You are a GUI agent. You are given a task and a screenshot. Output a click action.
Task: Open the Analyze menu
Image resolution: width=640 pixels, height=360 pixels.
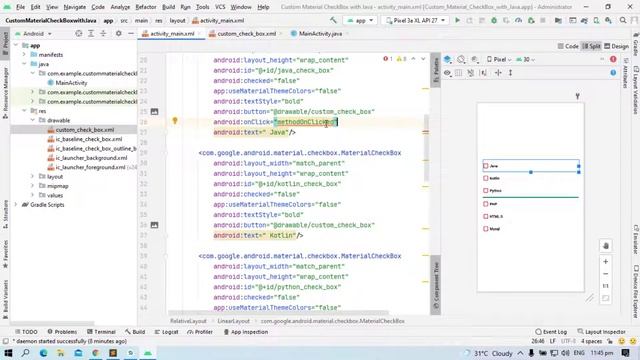[120, 7]
